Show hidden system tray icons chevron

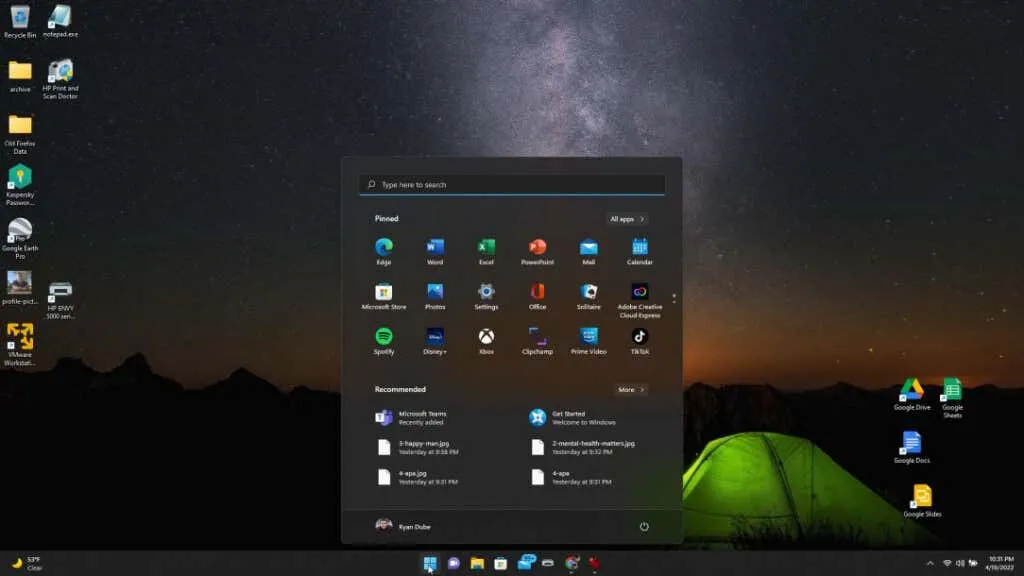coord(930,564)
